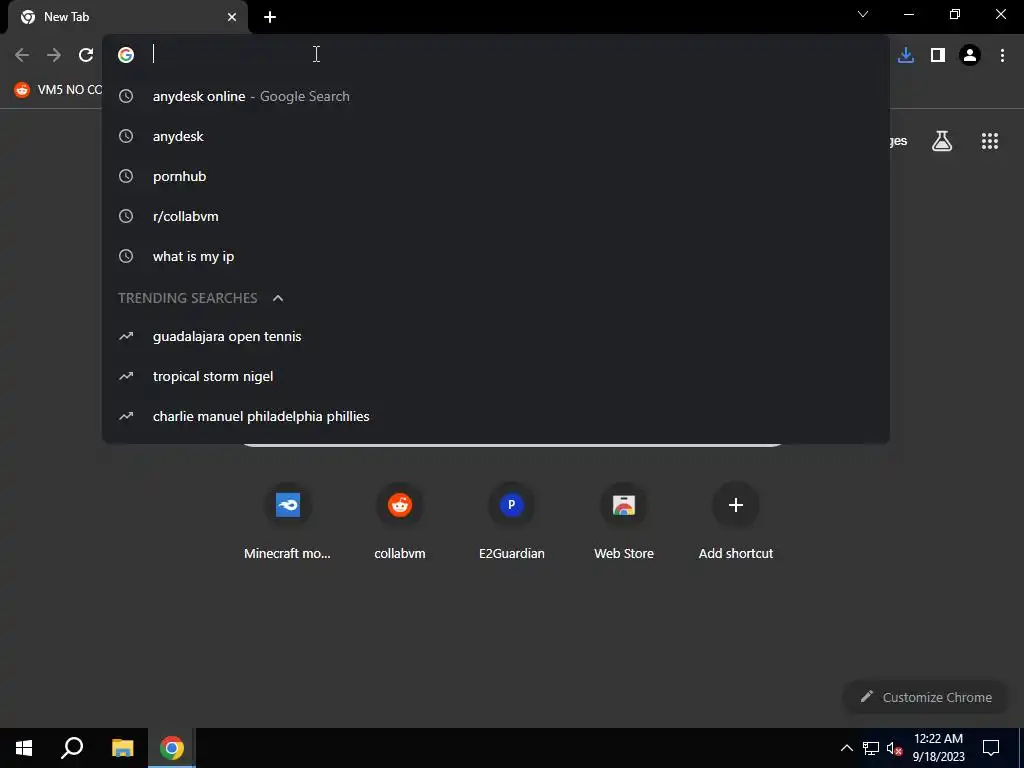
Task: Open the VM5 NO CO bookmark
Action: coord(58,90)
